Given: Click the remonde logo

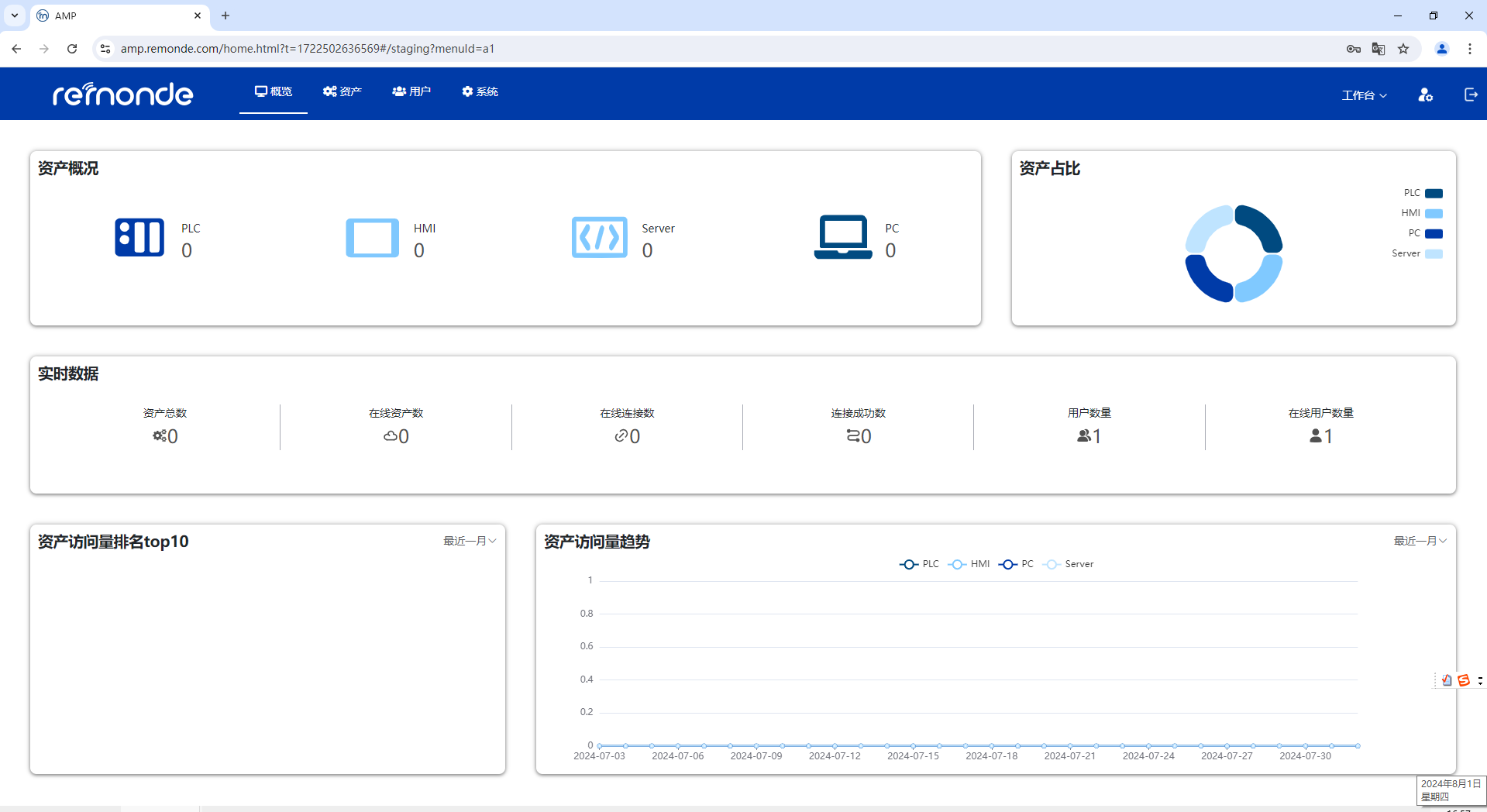Looking at the screenshot, I should click(122, 94).
